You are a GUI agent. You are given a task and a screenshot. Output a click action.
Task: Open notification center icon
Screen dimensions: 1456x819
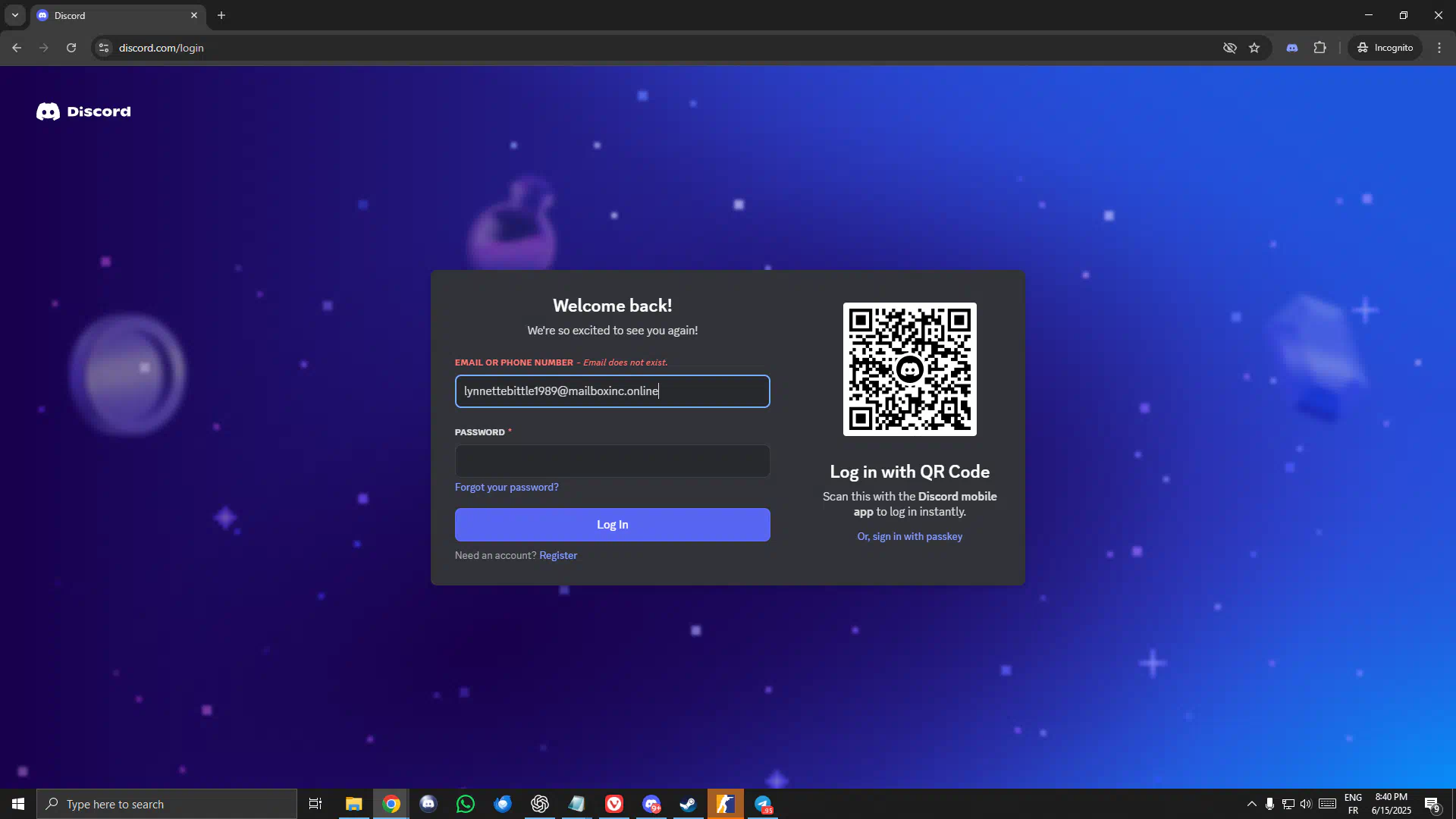tap(1432, 804)
